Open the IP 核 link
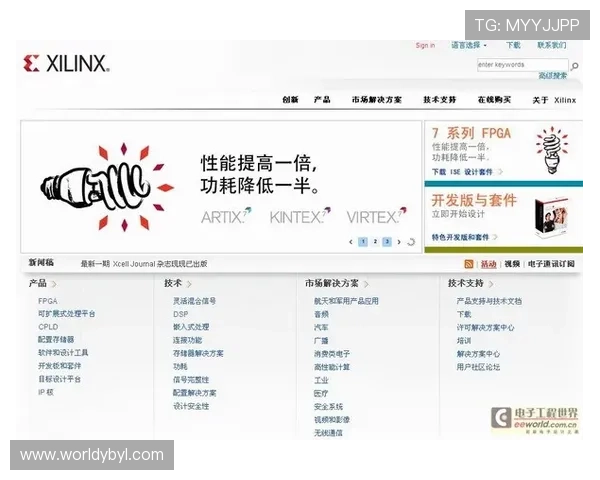Viewport: 600px width, 480px height. pyautogui.click(x=46, y=392)
